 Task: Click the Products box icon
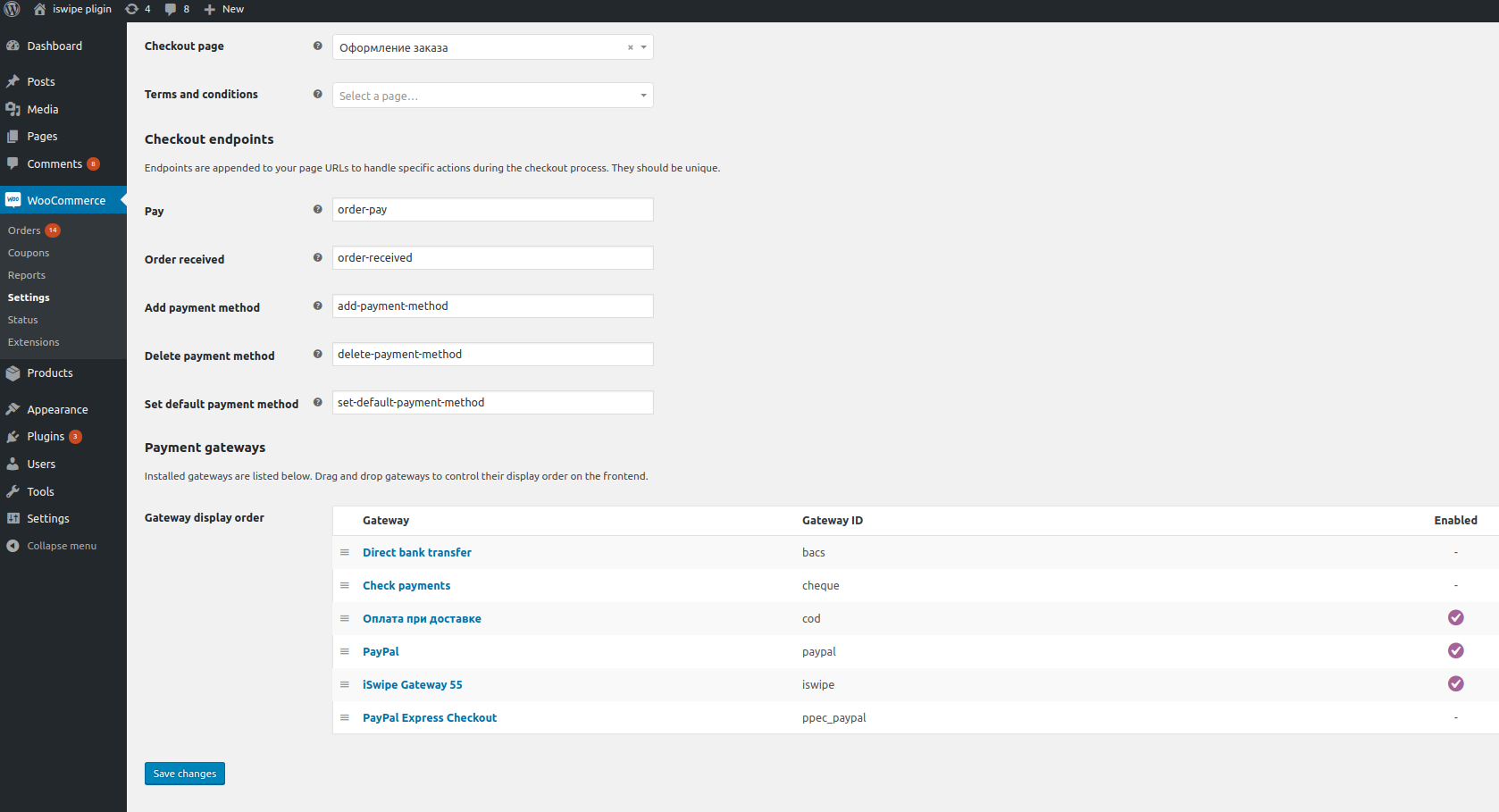pyautogui.click(x=13, y=373)
